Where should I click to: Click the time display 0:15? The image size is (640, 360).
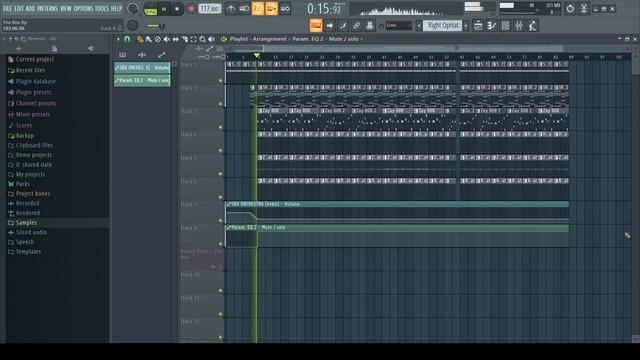pos(324,9)
